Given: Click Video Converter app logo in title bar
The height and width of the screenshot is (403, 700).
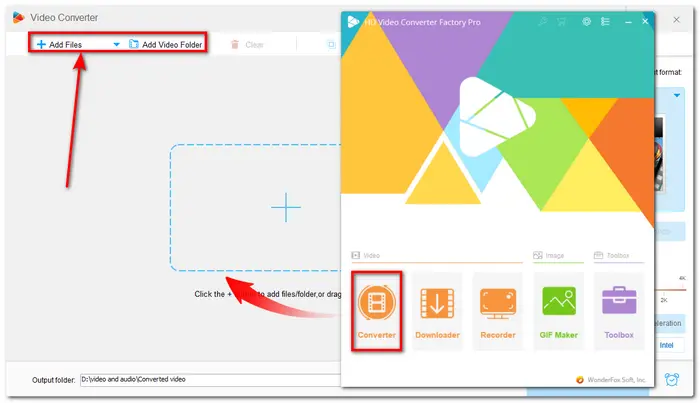Looking at the screenshot, I should 18,17.
